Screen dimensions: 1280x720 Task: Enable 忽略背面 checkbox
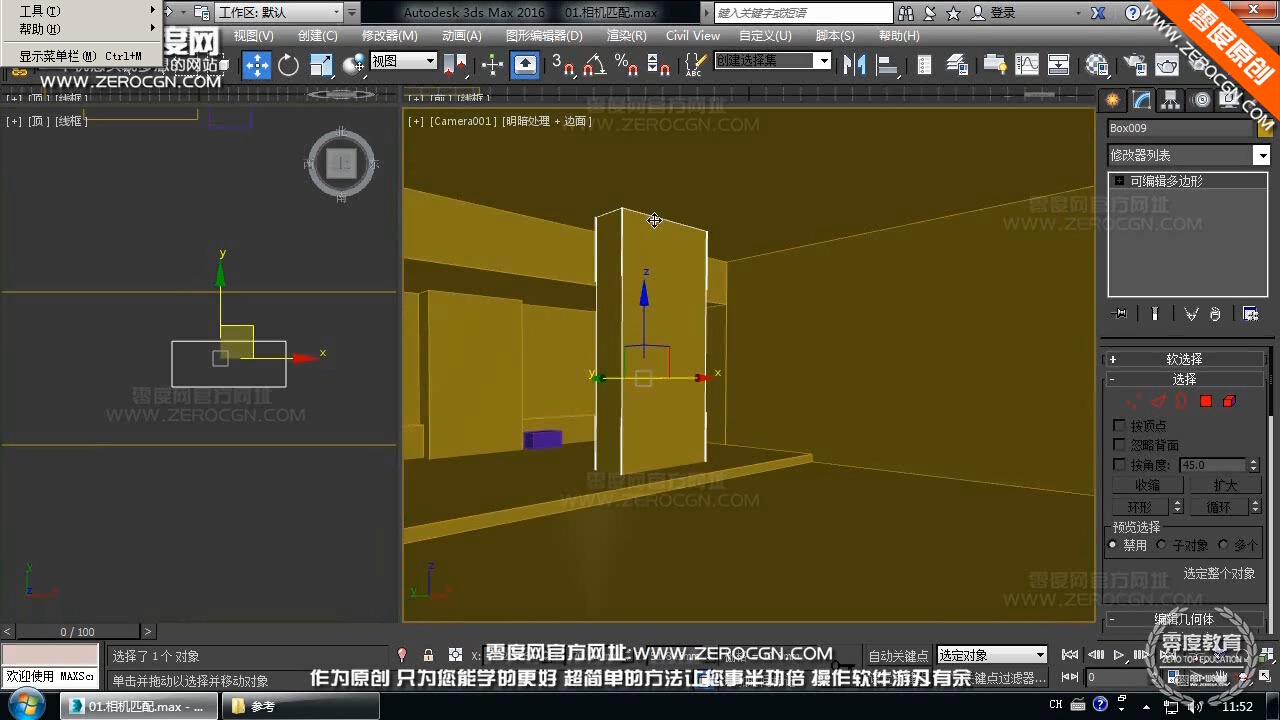tap(1119, 445)
